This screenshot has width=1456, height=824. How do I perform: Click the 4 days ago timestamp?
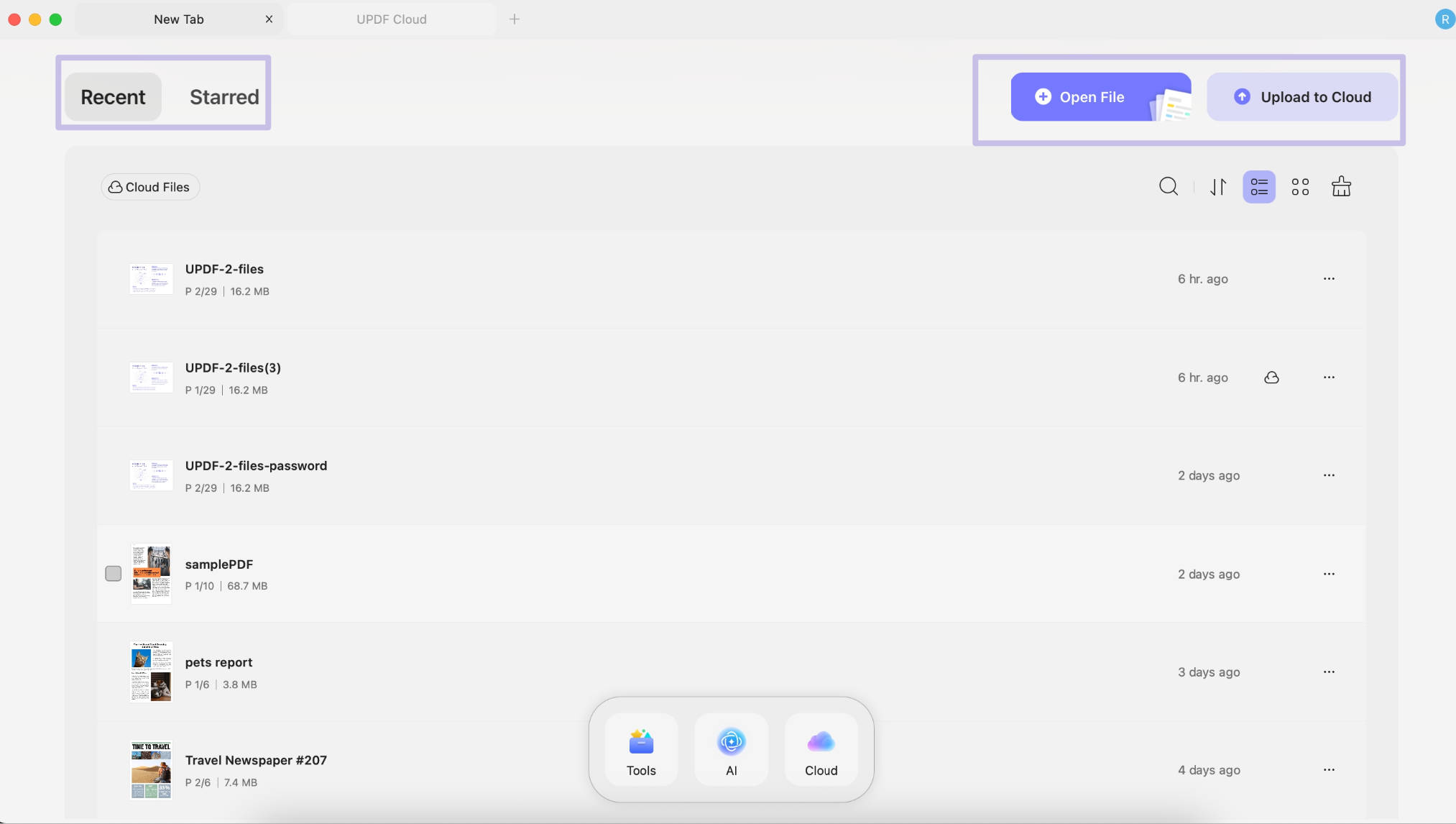[x=1209, y=770]
